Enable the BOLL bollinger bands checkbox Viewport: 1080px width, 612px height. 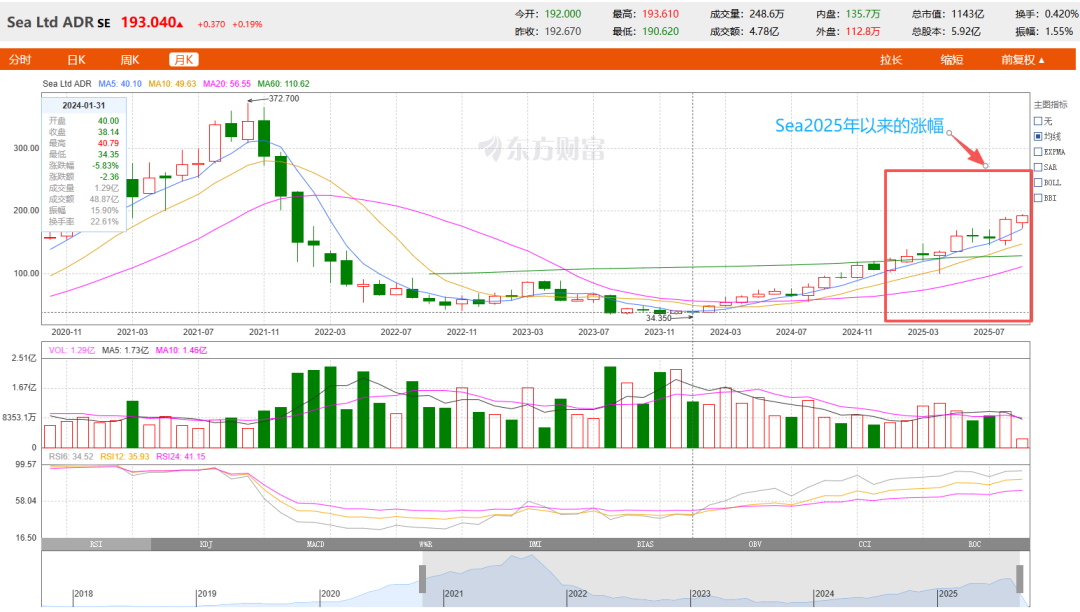(1038, 182)
